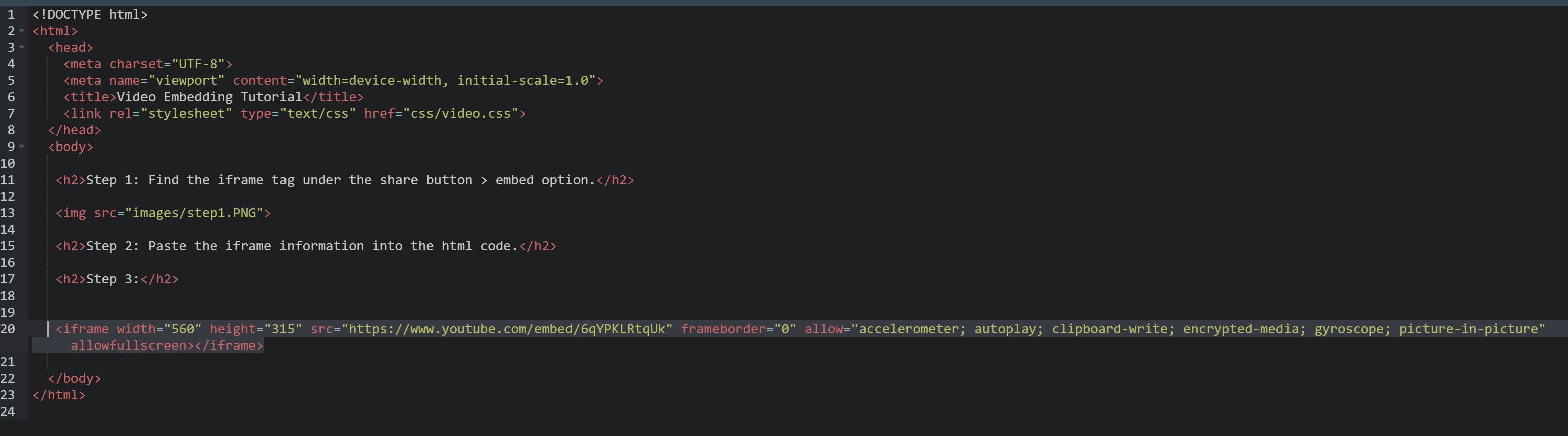Click the closing </head> tag
The image size is (1568, 436).
tap(74, 130)
